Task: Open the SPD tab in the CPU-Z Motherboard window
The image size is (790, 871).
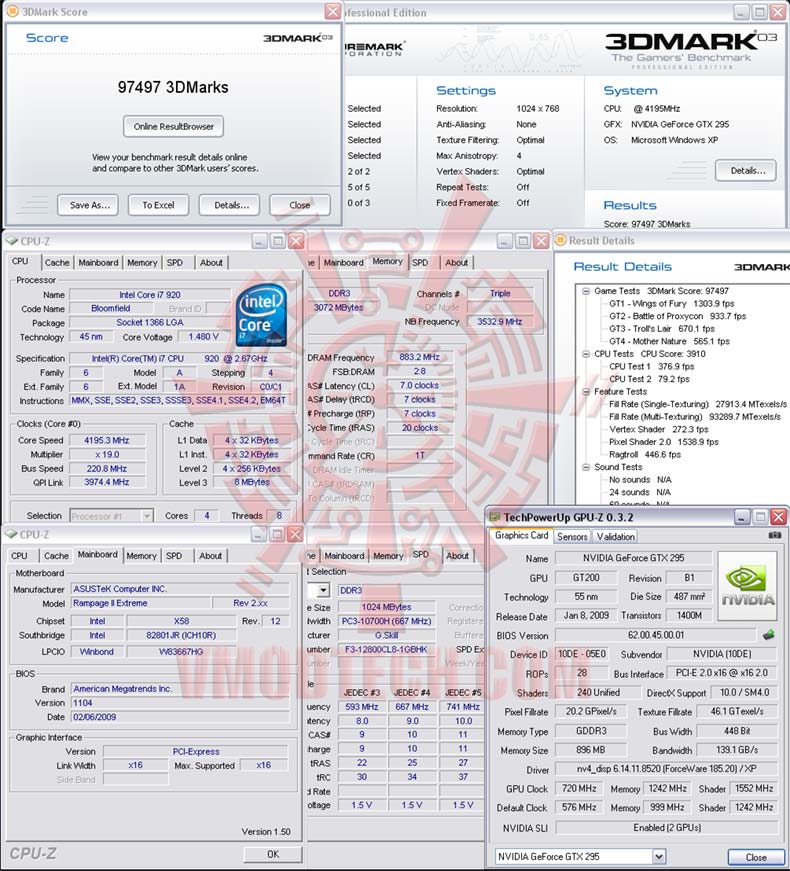Action: coord(174,555)
